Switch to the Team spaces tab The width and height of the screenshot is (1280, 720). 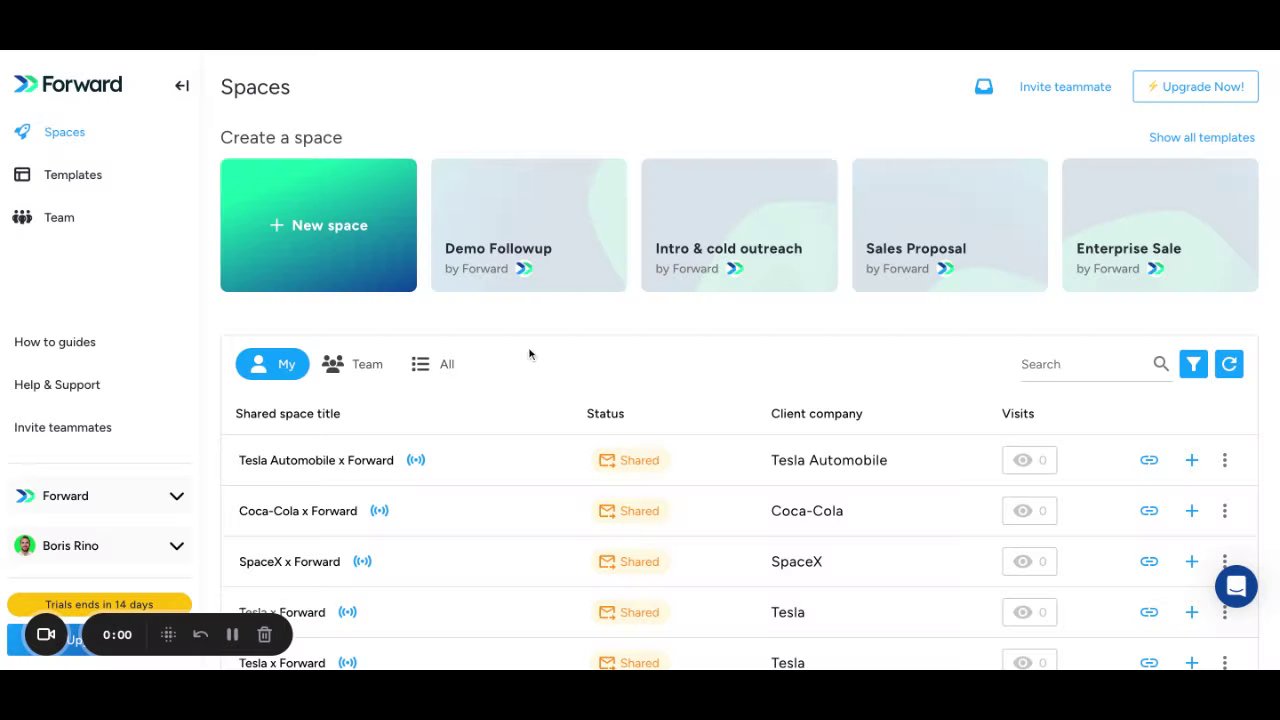coord(353,364)
